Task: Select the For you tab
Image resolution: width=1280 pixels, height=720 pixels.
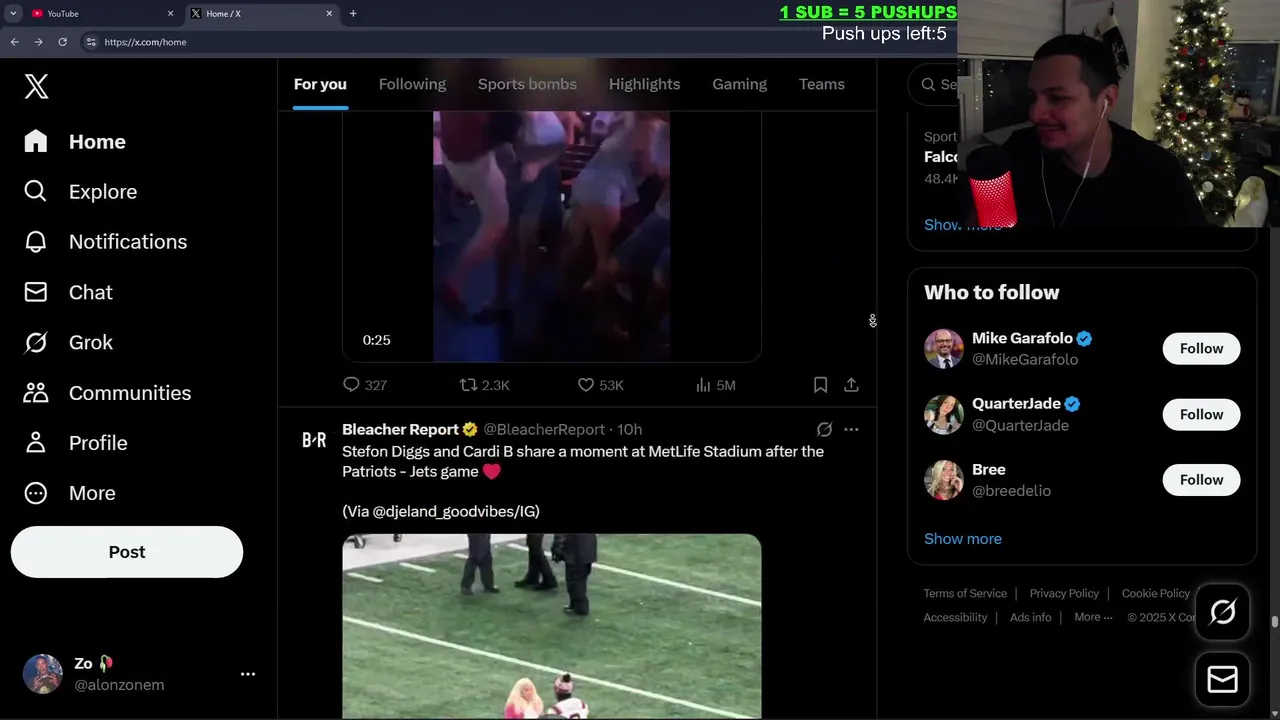Action: [320, 84]
